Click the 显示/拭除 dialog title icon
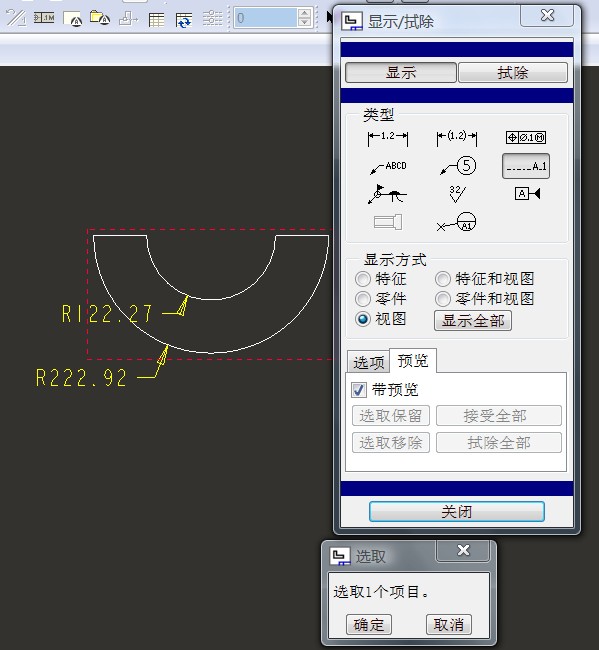 pyautogui.click(x=352, y=21)
